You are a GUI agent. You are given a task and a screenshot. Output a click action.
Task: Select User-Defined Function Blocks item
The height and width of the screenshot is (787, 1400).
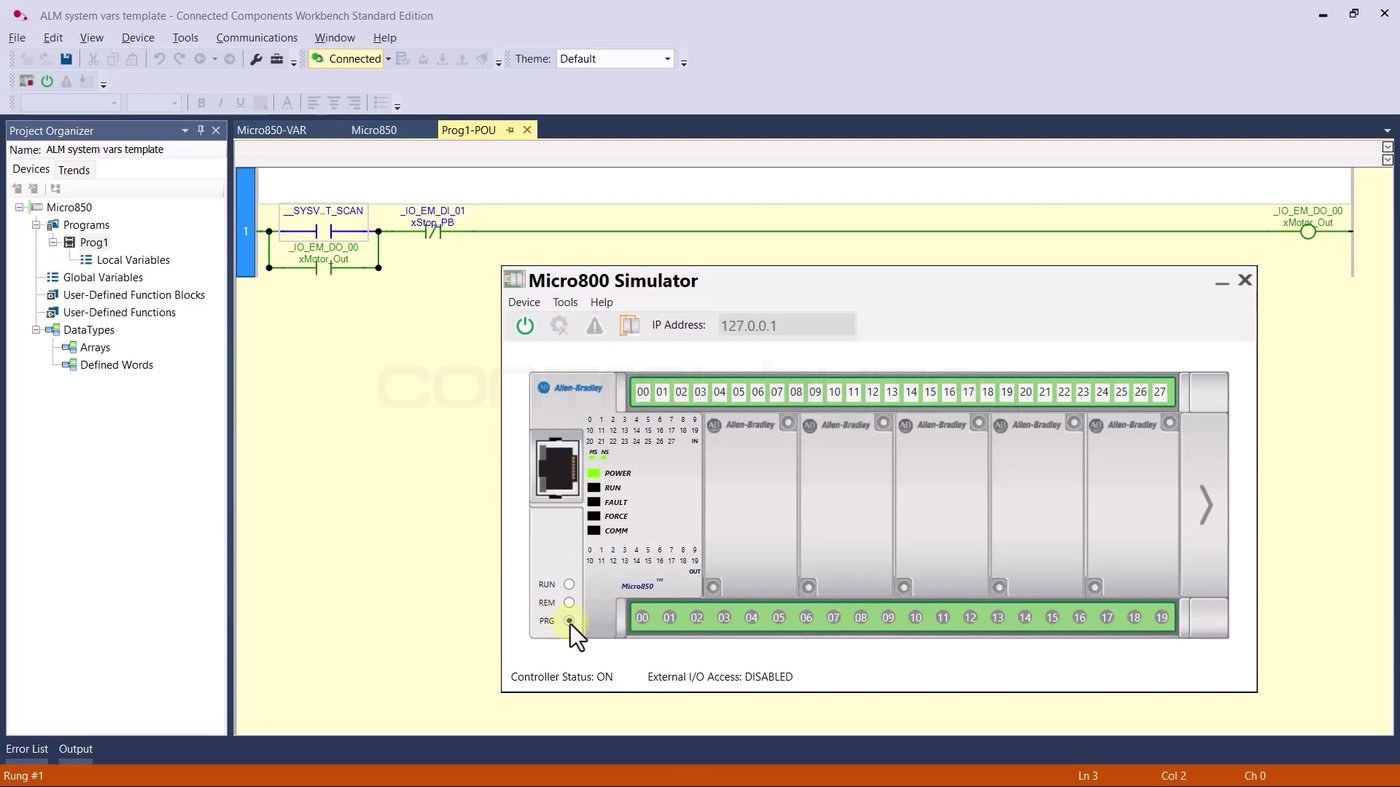pos(134,295)
